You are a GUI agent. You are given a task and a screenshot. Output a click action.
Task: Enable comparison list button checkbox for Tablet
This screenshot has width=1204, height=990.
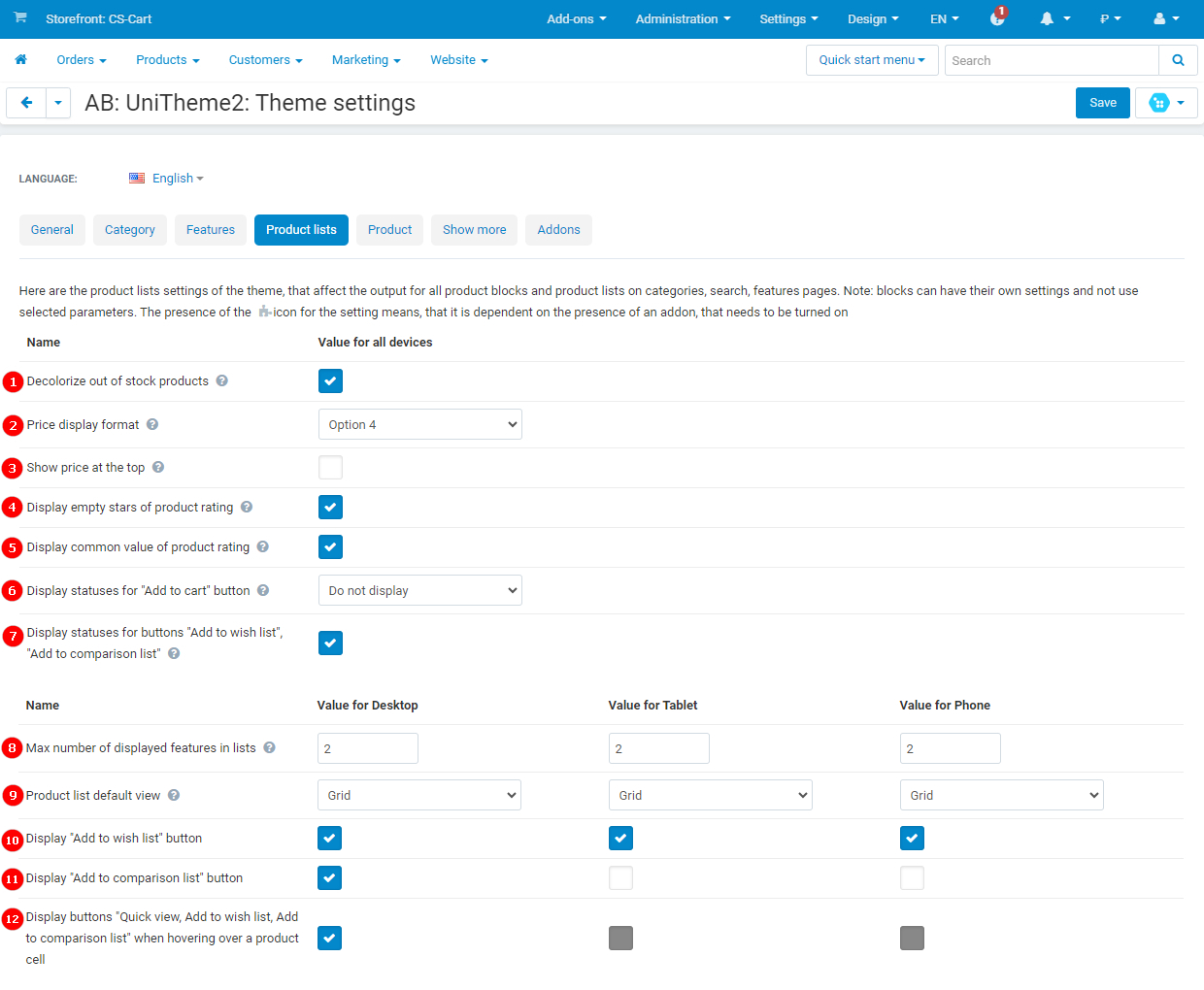[x=620, y=878]
